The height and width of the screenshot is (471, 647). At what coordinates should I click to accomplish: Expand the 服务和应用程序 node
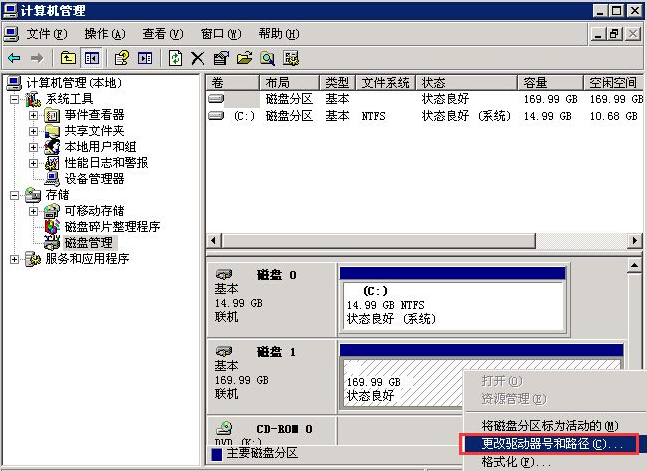[x=14, y=259]
